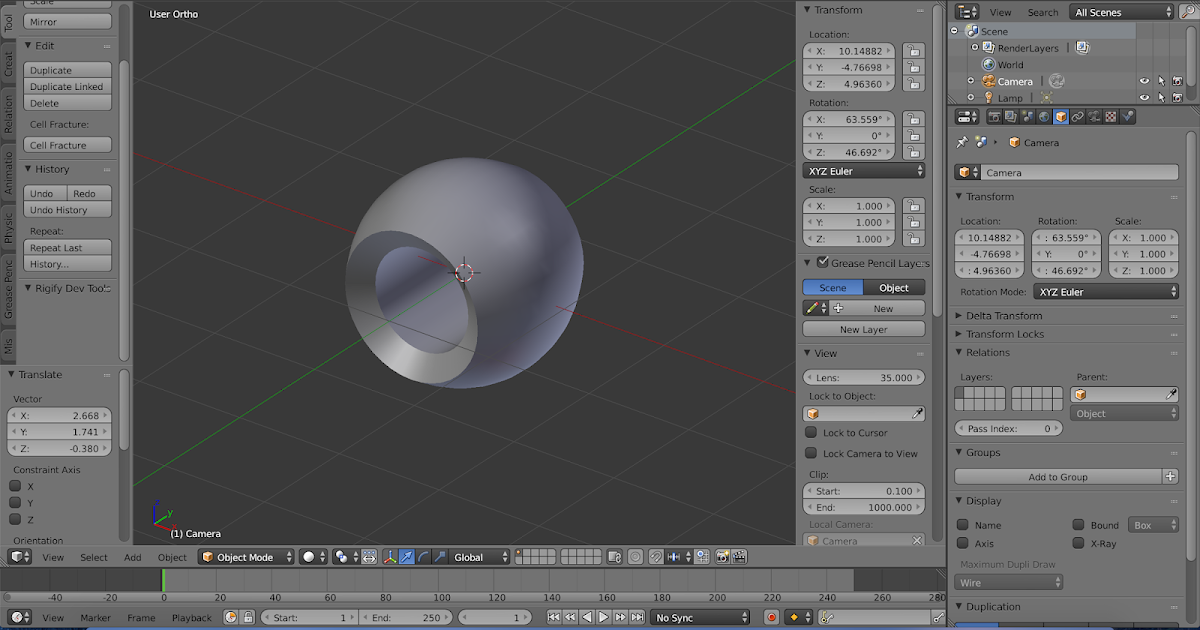Enable the Bound display checkbox

[1079, 524]
